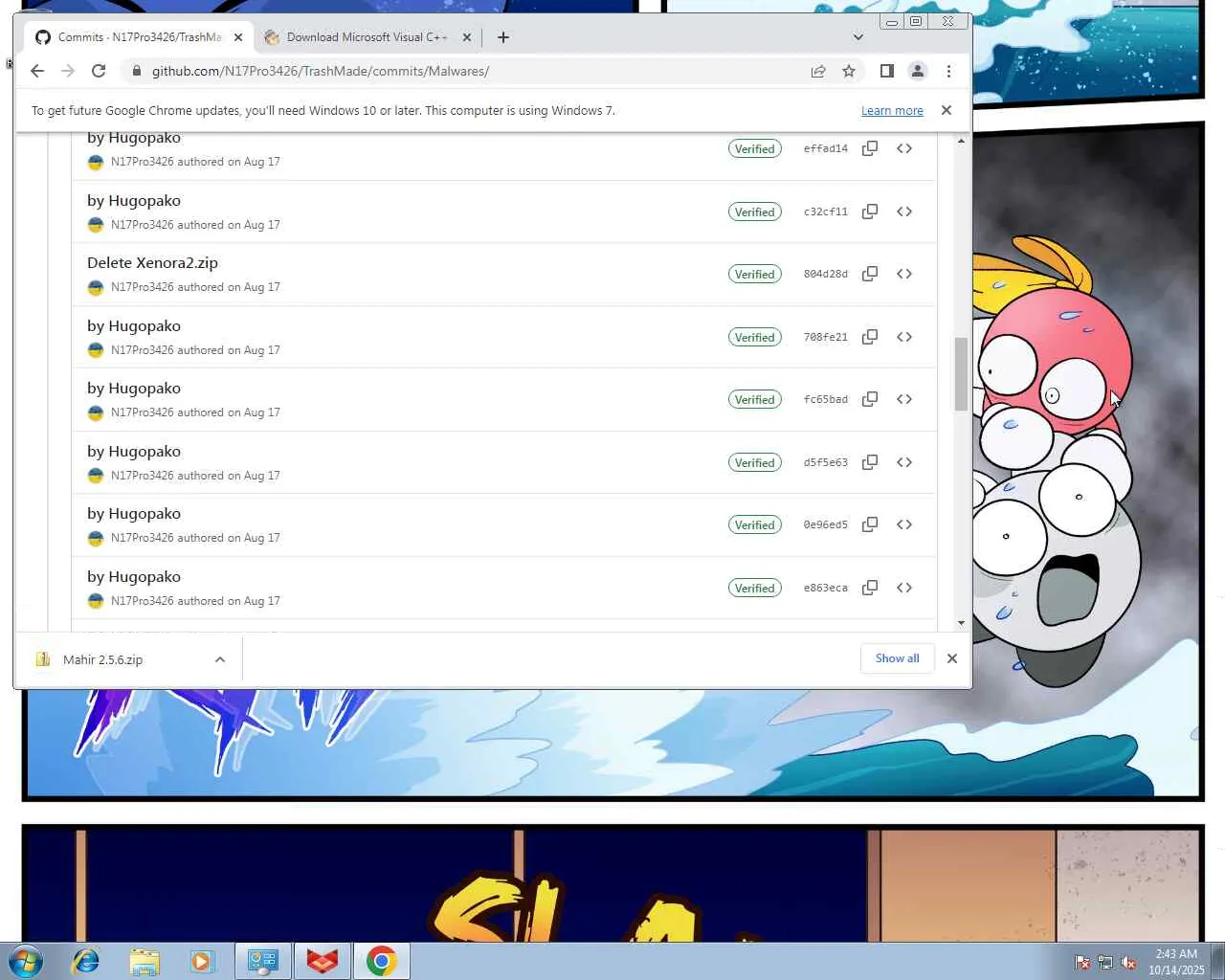This screenshot has height=980, width=1225.
Task: Open Windows Media Player from taskbar
Action: [x=203, y=961]
